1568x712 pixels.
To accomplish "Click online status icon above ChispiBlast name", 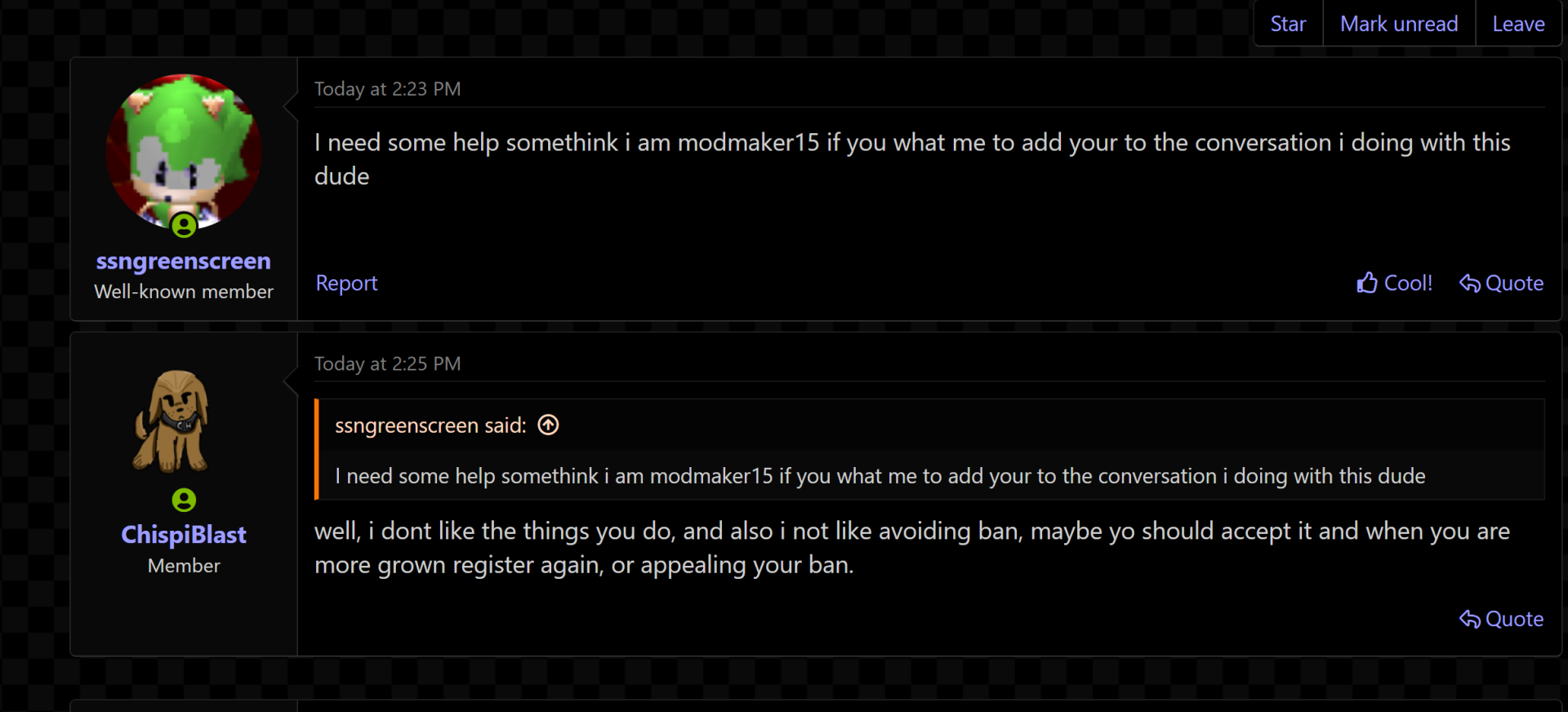I will pyautogui.click(x=184, y=500).
